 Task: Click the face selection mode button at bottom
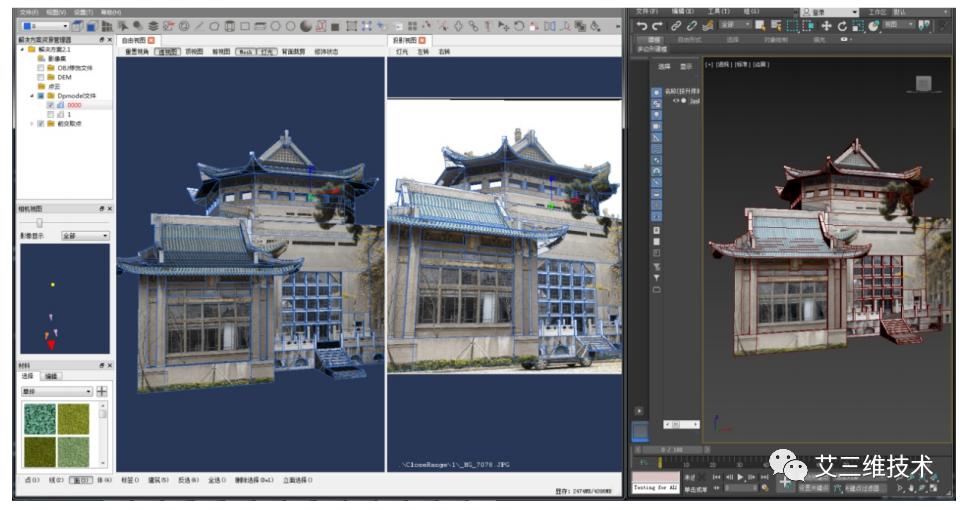click(x=81, y=480)
